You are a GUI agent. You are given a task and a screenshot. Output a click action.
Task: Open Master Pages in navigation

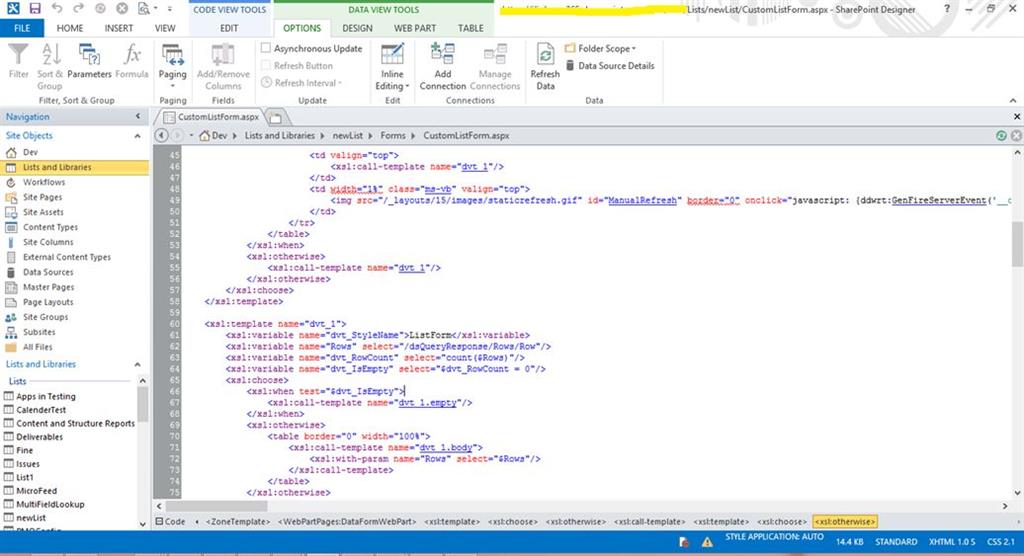click(48, 287)
